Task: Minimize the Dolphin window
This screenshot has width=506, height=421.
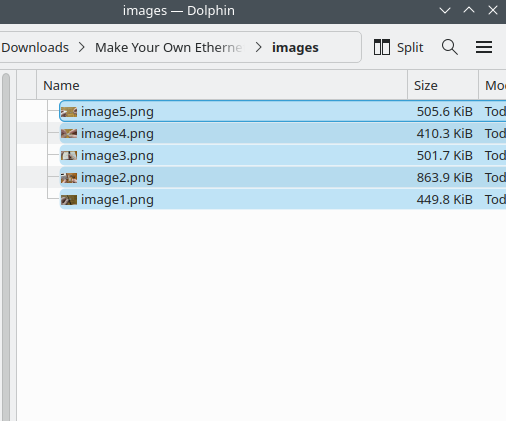Action: pyautogui.click(x=445, y=10)
